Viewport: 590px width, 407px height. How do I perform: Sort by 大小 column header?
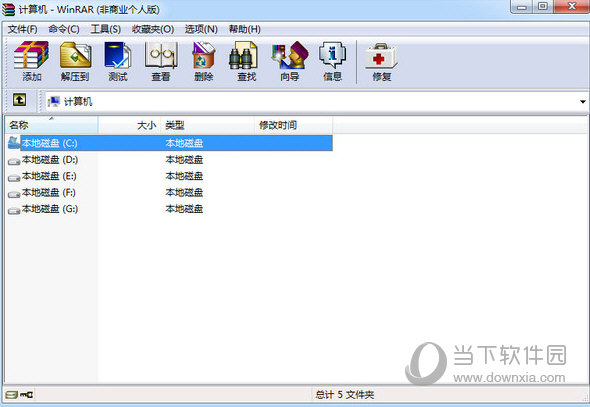pyautogui.click(x=129, y=125)
